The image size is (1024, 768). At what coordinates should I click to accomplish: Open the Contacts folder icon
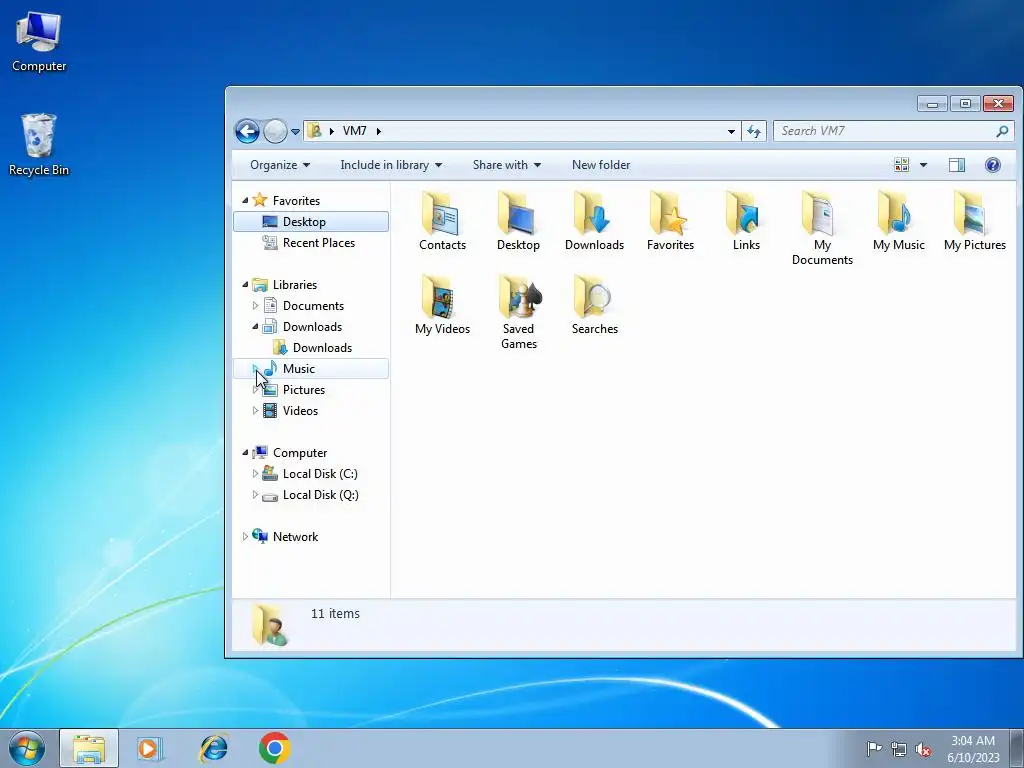coord(442,214)
